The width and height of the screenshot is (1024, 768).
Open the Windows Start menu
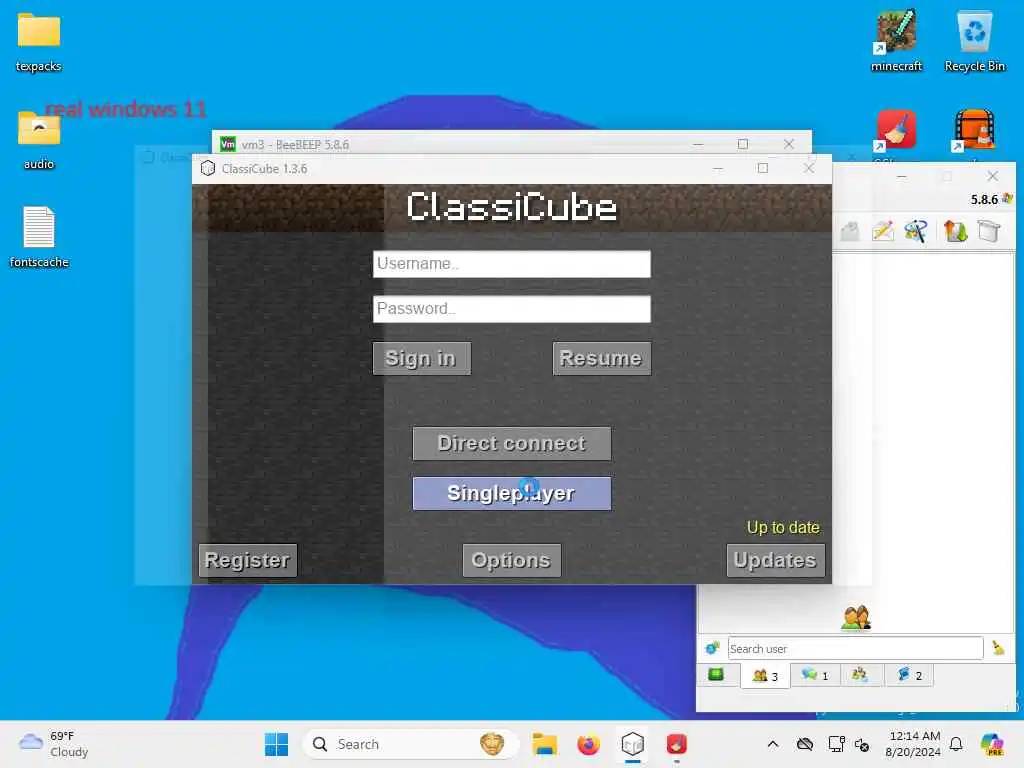pyautogui.click(x=276, y=744)
